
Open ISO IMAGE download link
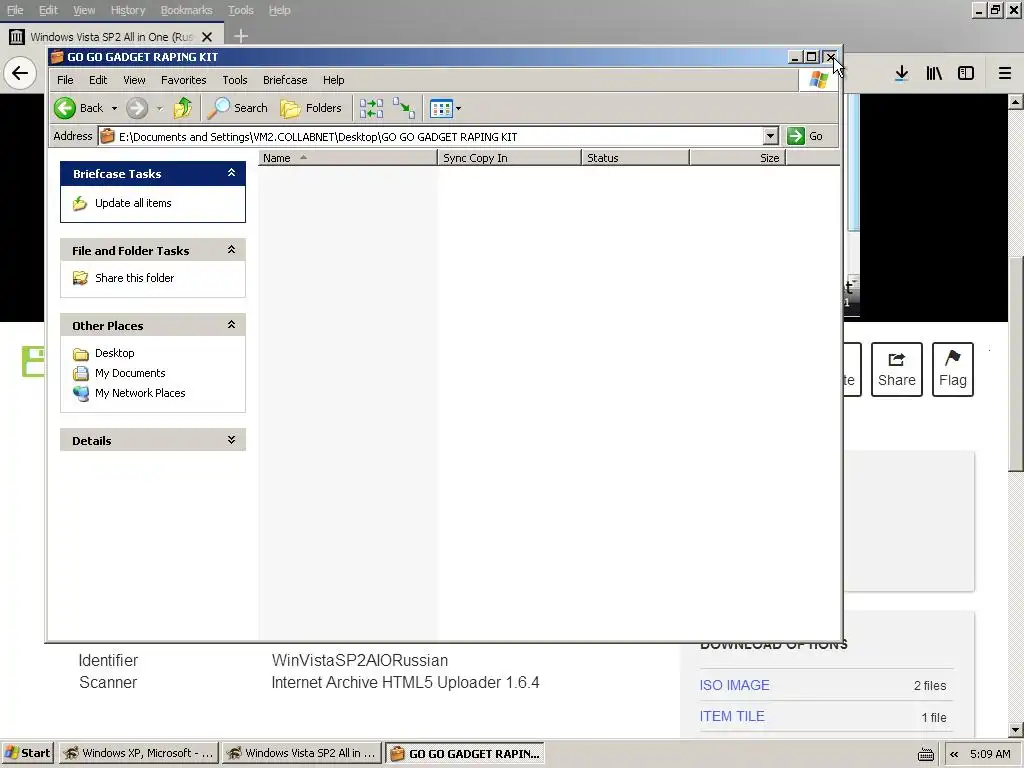(x=734, y=685)
